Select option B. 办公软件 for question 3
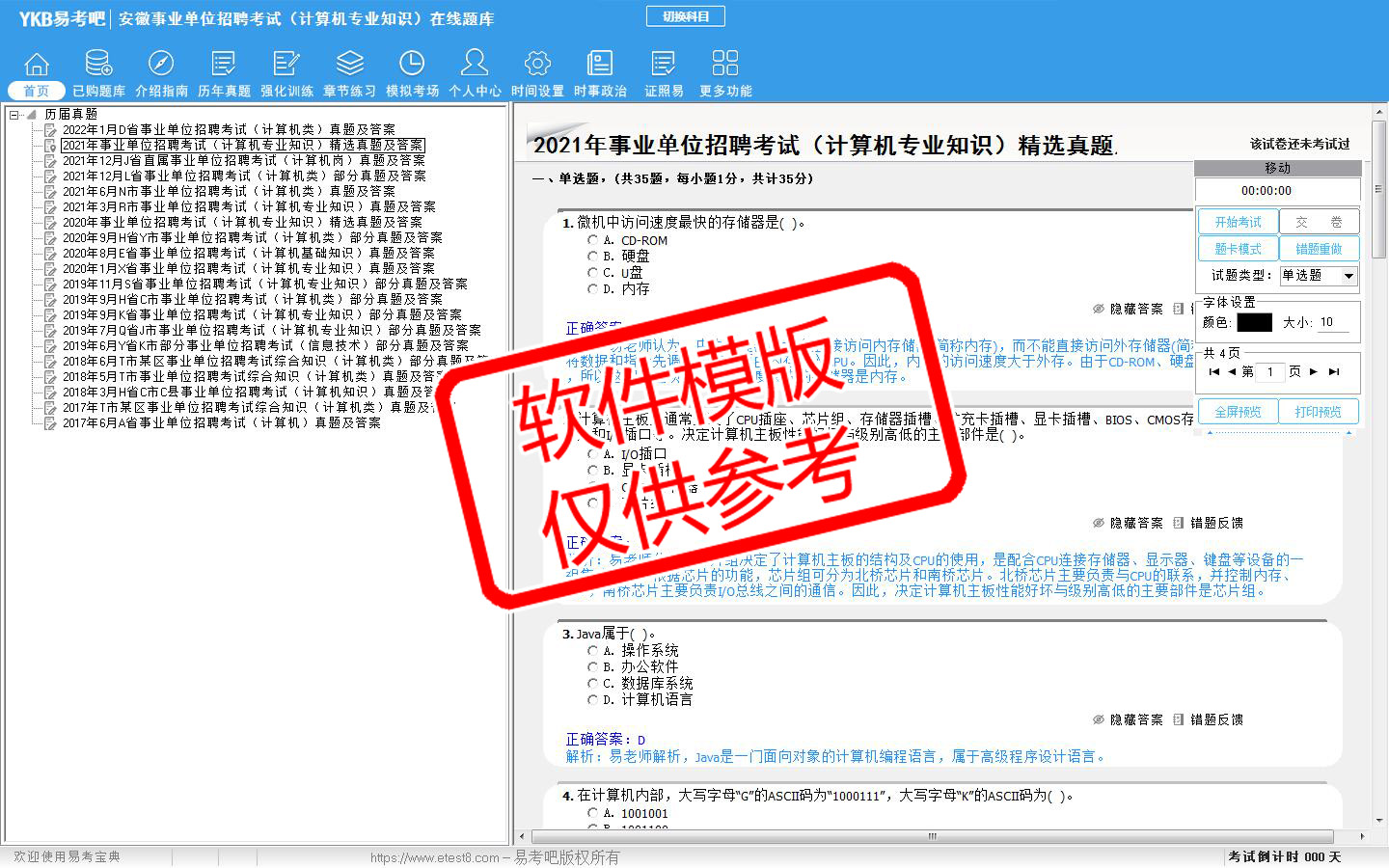This screenshot has height=868, width=1389. pyautogui.click(x=593, y=666)
